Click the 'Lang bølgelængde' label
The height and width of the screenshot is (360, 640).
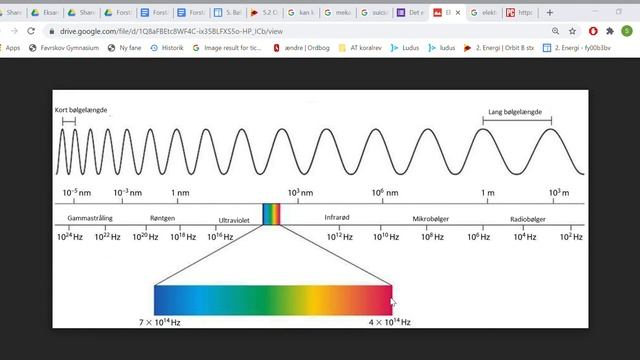515,112
